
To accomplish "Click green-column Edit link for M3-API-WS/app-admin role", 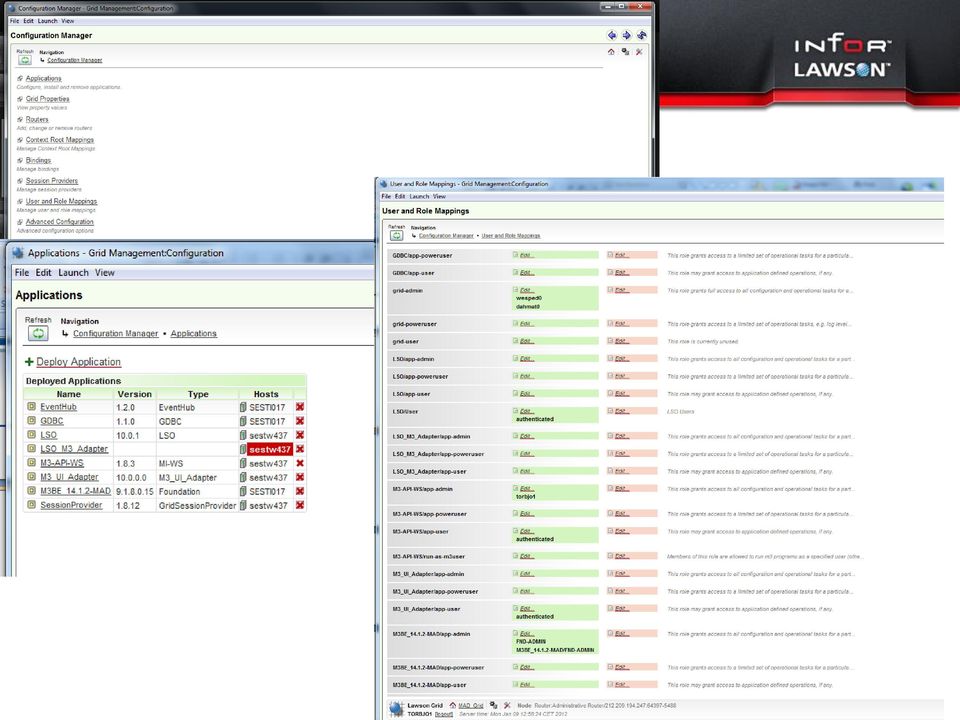I will pos(527,489).
